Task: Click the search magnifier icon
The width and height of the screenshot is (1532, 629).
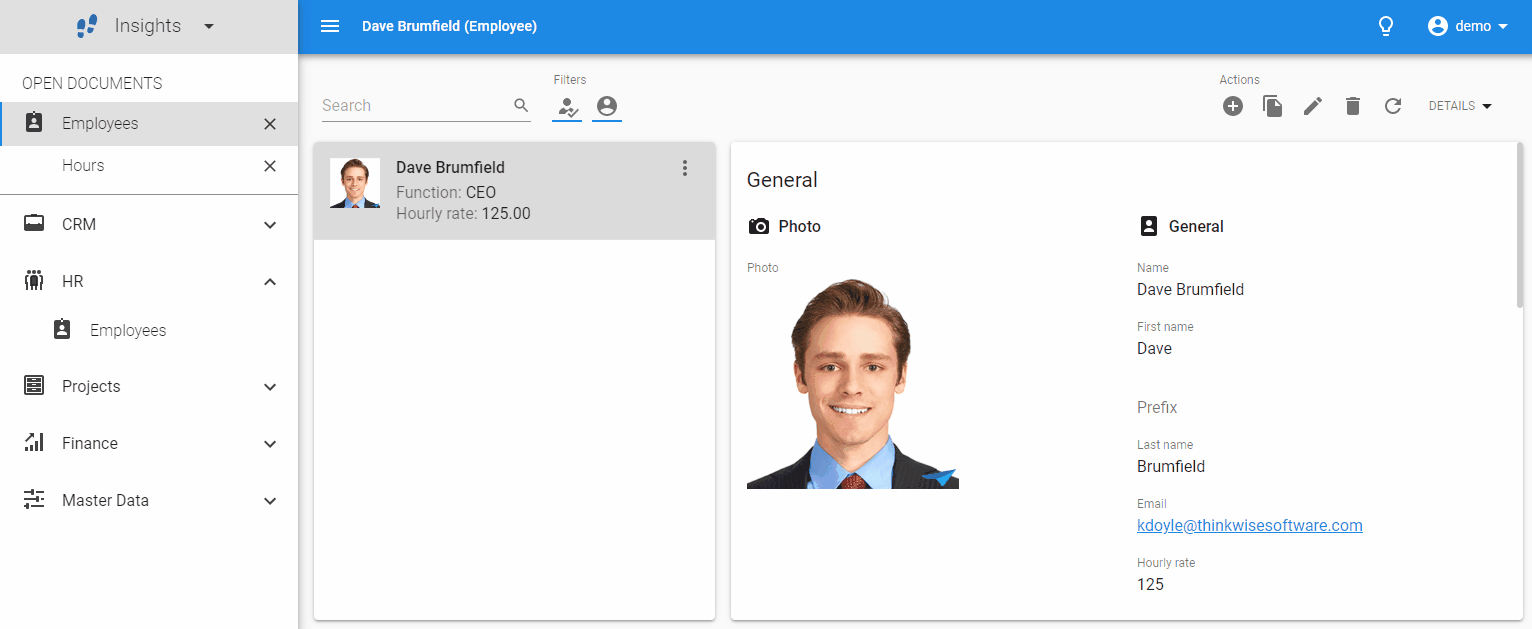Action: (521, 105)
